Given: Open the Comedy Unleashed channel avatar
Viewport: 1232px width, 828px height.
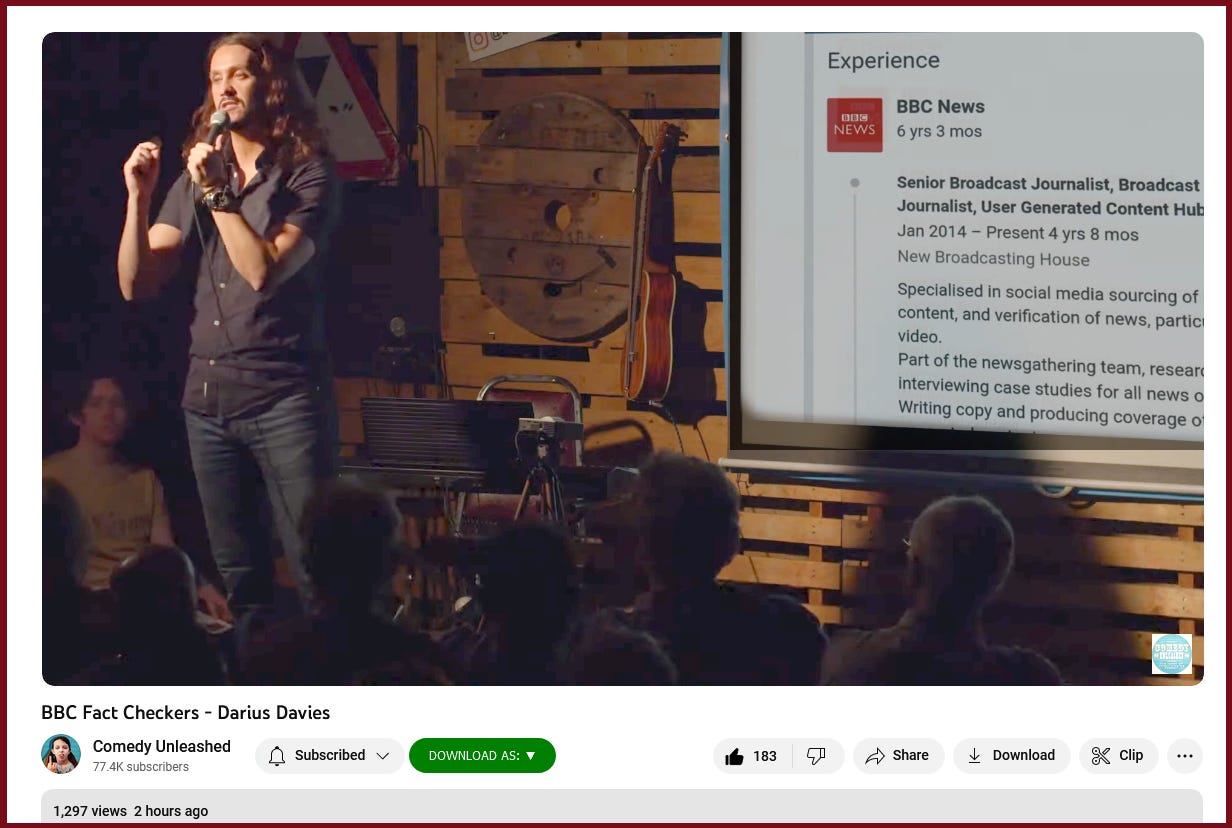Looking at the screenshot, I should point(61,754).
